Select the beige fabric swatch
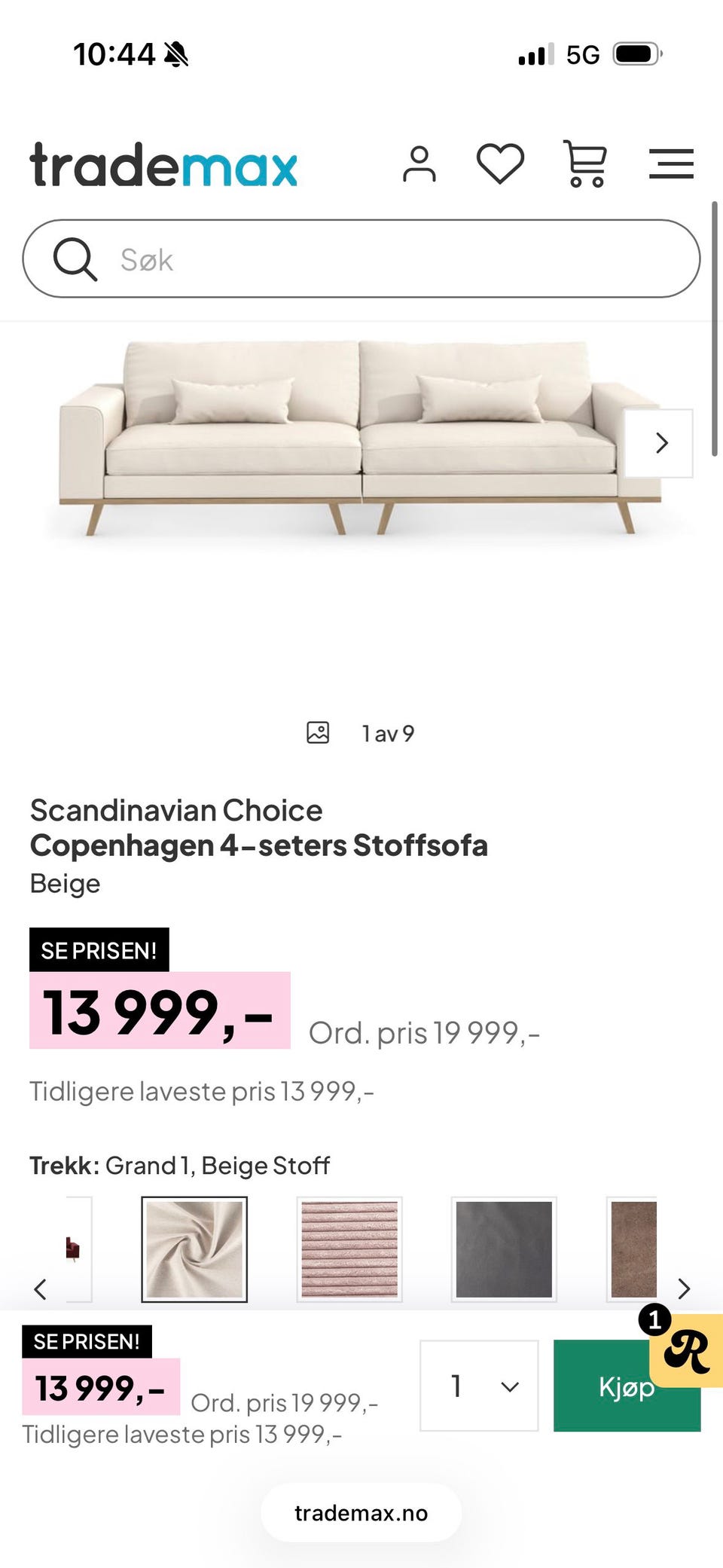Image resolution: width=723 pixels, height=1568 pixels. [194, 1249]
